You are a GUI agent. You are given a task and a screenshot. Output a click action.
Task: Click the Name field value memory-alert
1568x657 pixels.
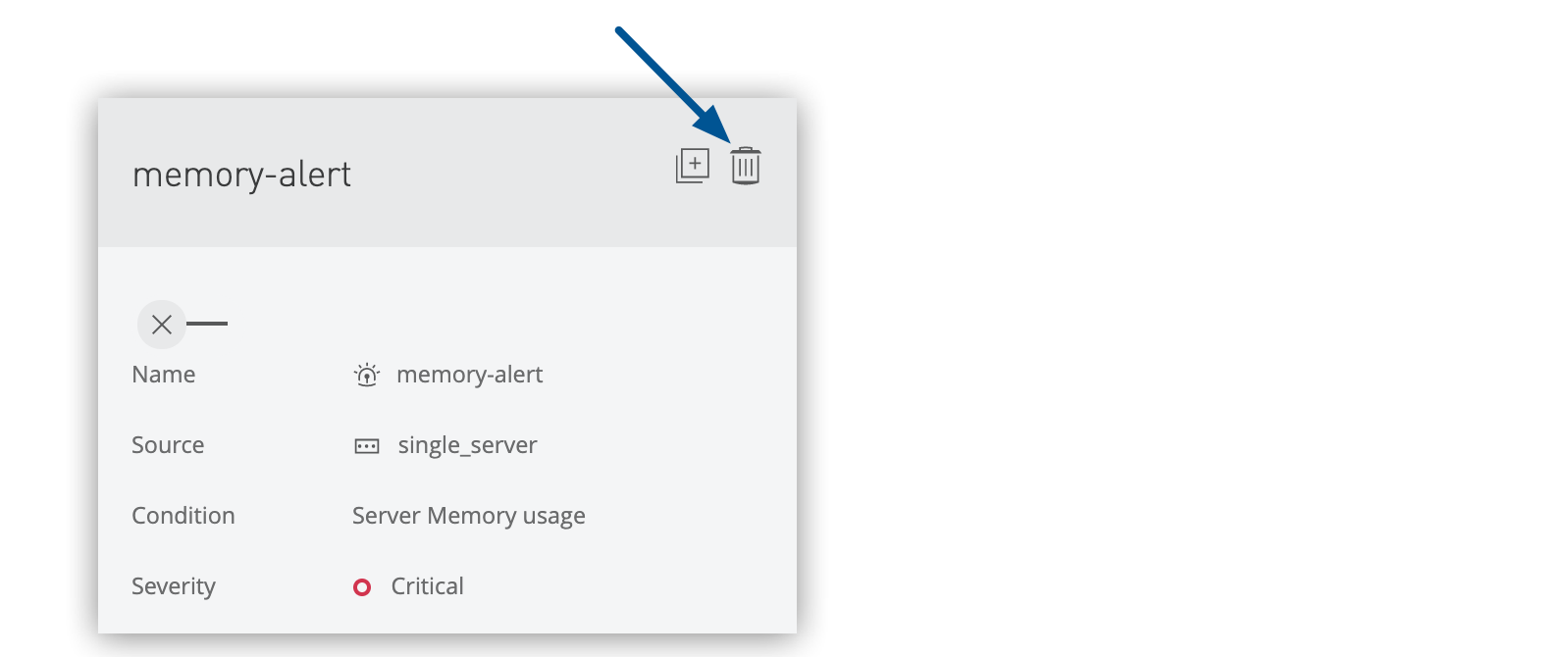(x=469, y=375)
